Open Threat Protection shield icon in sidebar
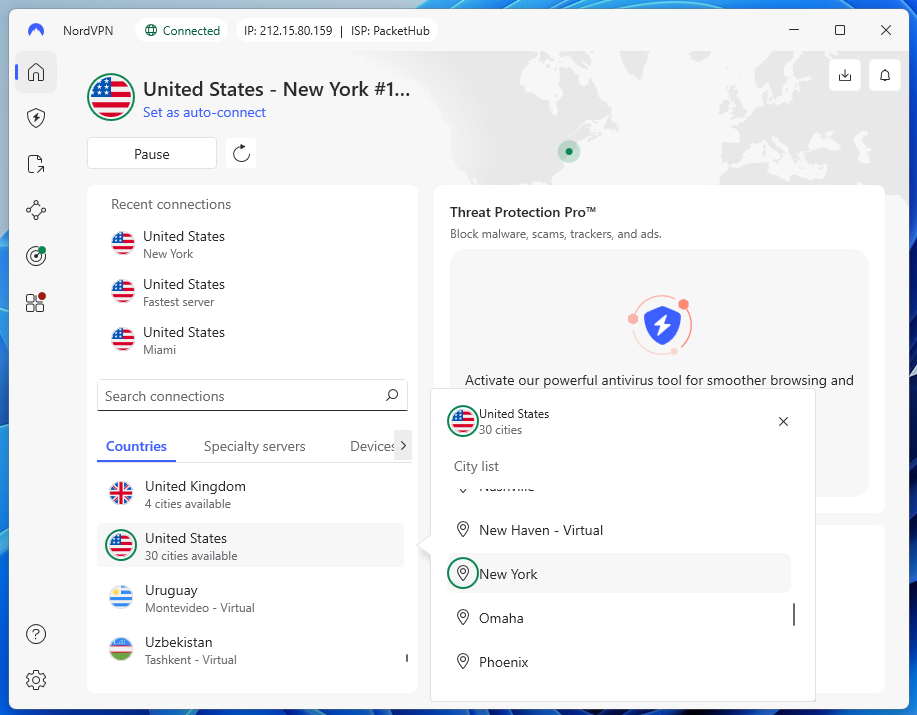This screenshot has height=715, width=917. point(36,118)
